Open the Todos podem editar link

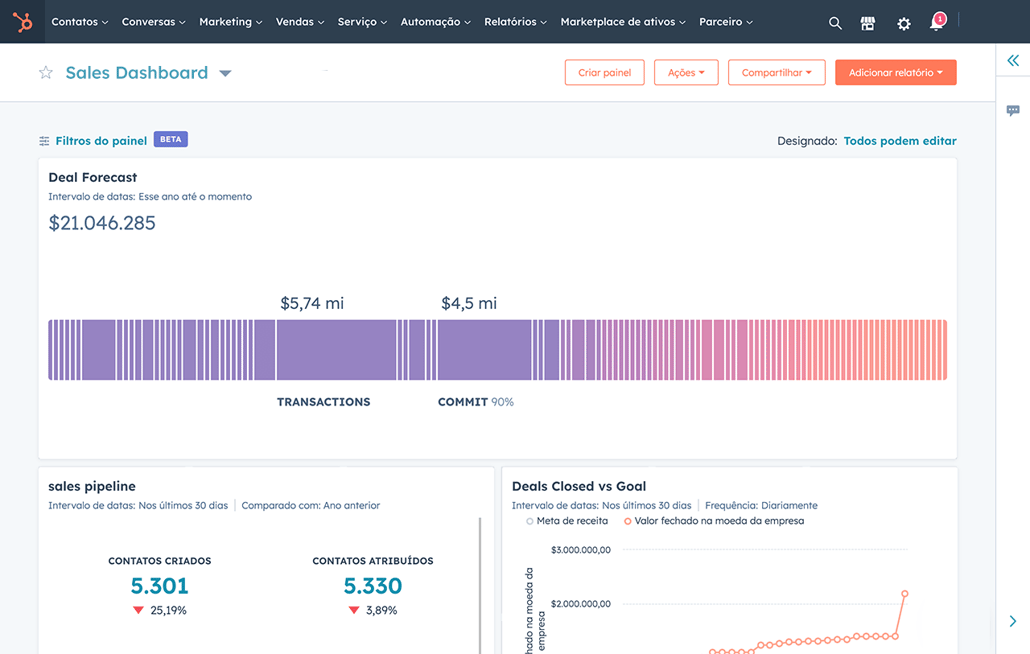tap(900, 141)
